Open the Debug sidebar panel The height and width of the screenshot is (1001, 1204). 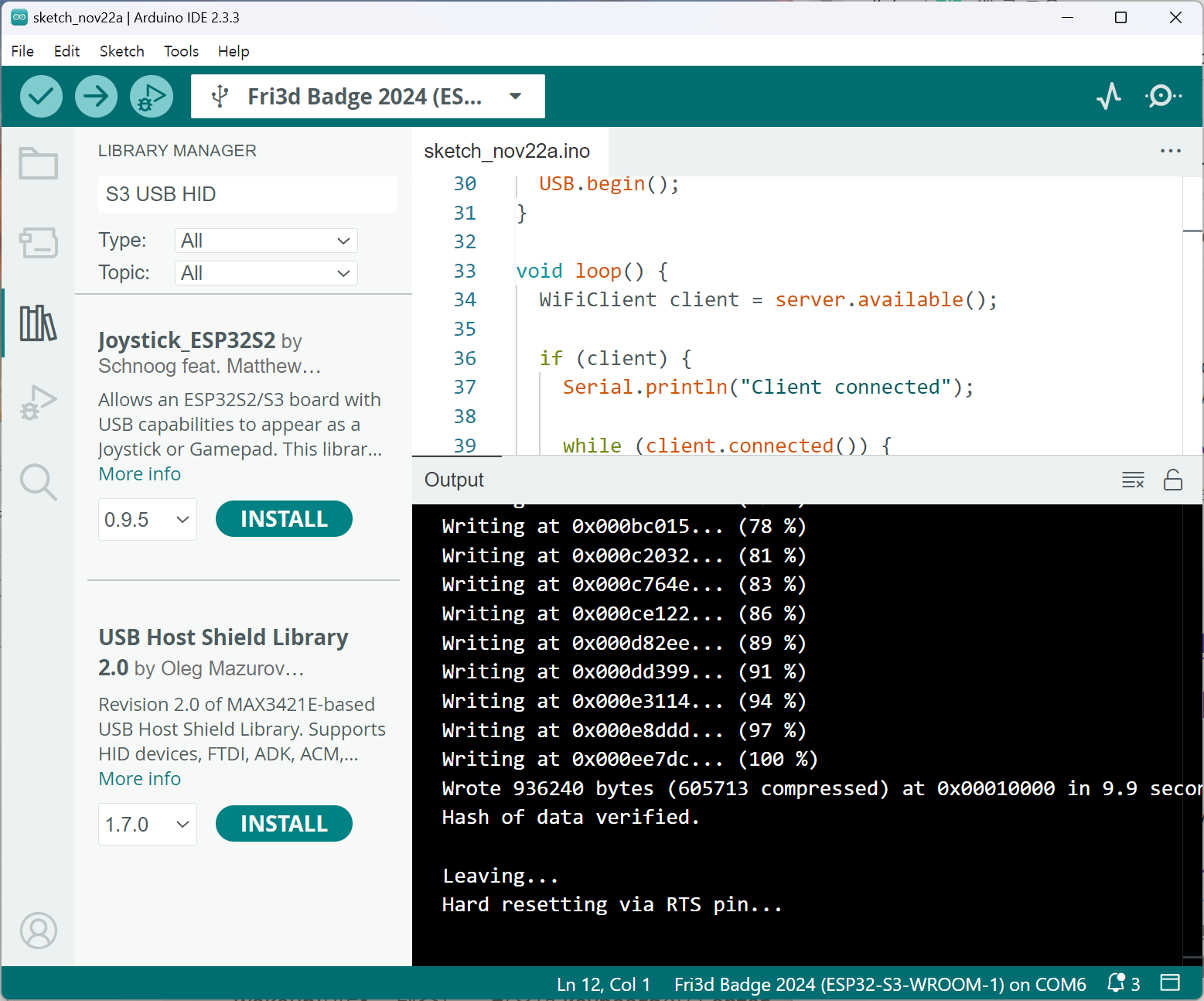point(38,402)
